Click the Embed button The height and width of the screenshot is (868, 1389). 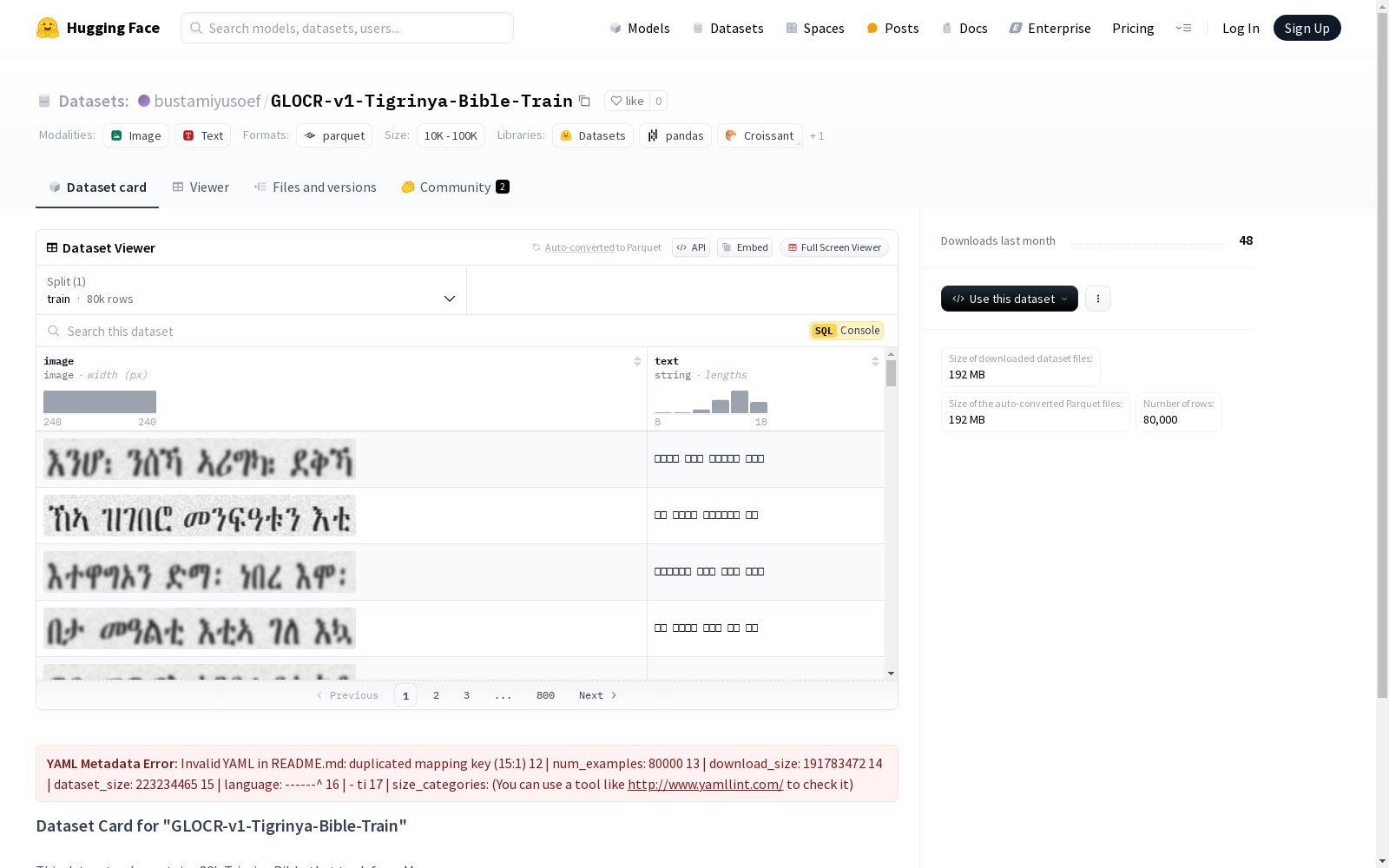point(745,247)
